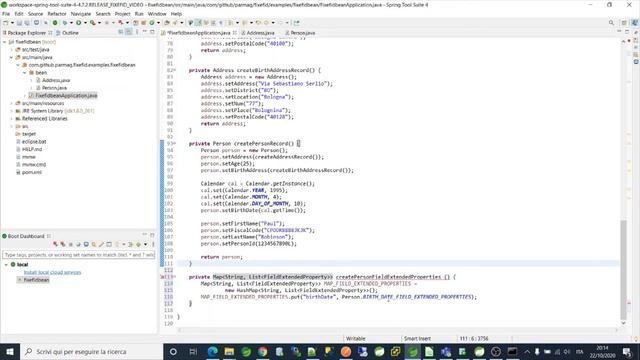This screenshot has height=360, width=640.
Task: Open the Project menu
Action: (x=122, y=14)
